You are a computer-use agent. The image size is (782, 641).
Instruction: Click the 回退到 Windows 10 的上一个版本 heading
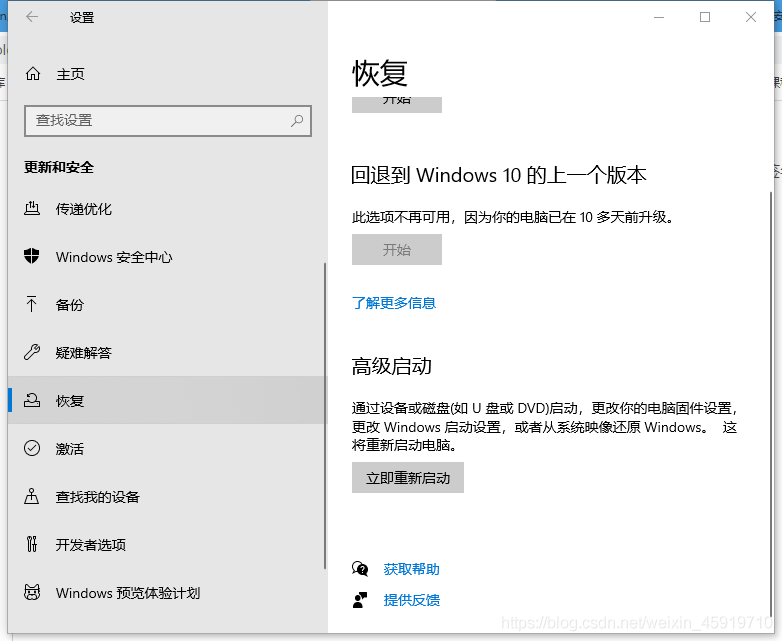pos(499,175)
